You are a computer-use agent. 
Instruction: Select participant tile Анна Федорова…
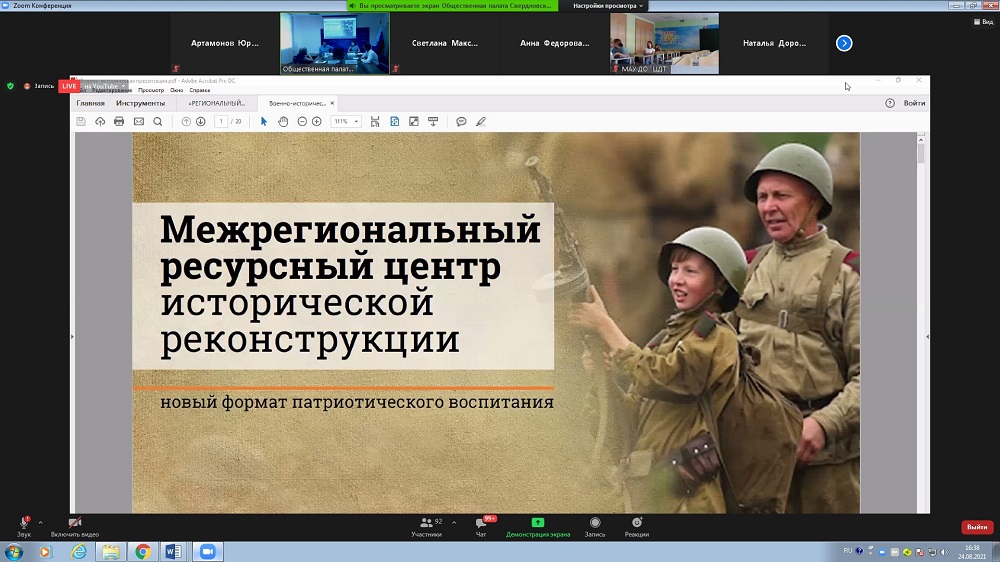tap(554, 43)
